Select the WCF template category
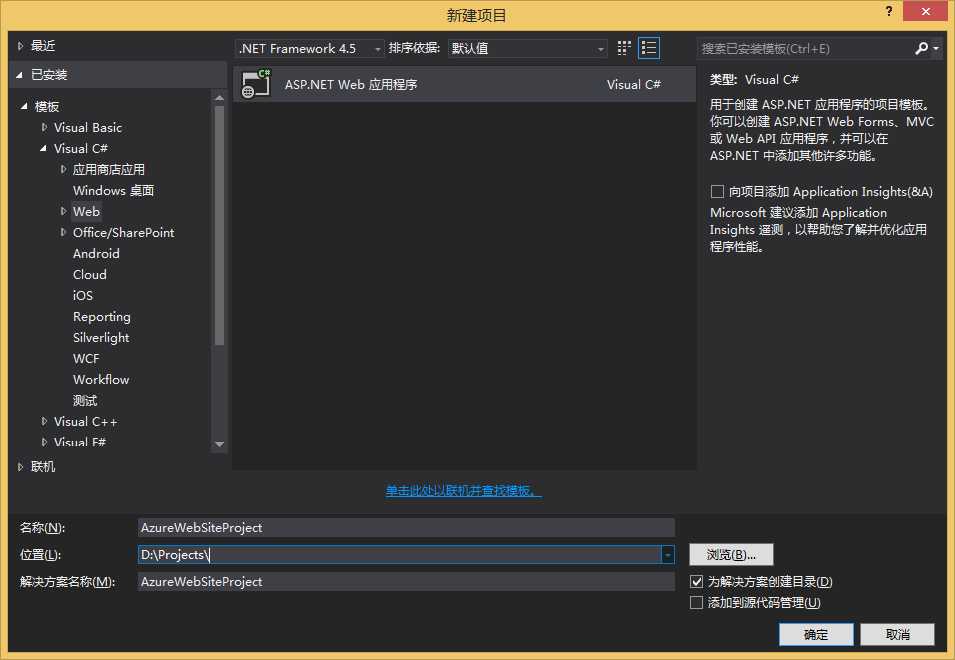This screenshot has height=660, width=955. (86, 359)
